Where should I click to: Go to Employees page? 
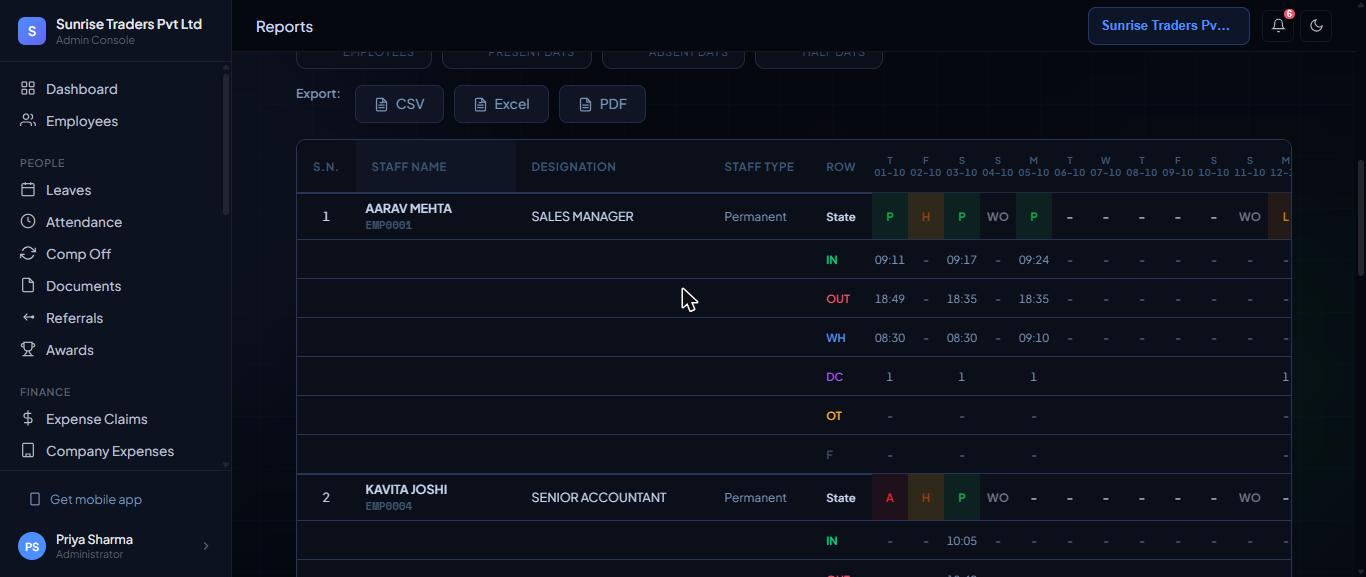pos(82,121)
